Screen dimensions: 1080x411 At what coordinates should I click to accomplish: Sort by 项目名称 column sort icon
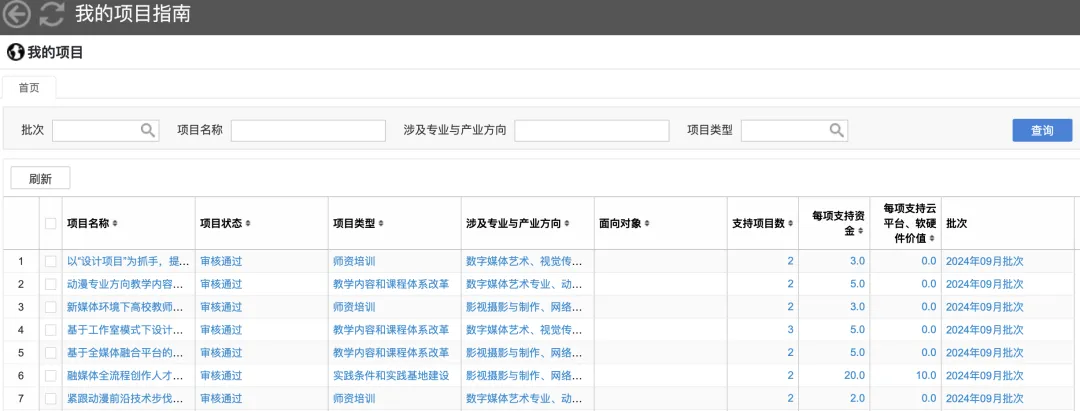(115, 223)
